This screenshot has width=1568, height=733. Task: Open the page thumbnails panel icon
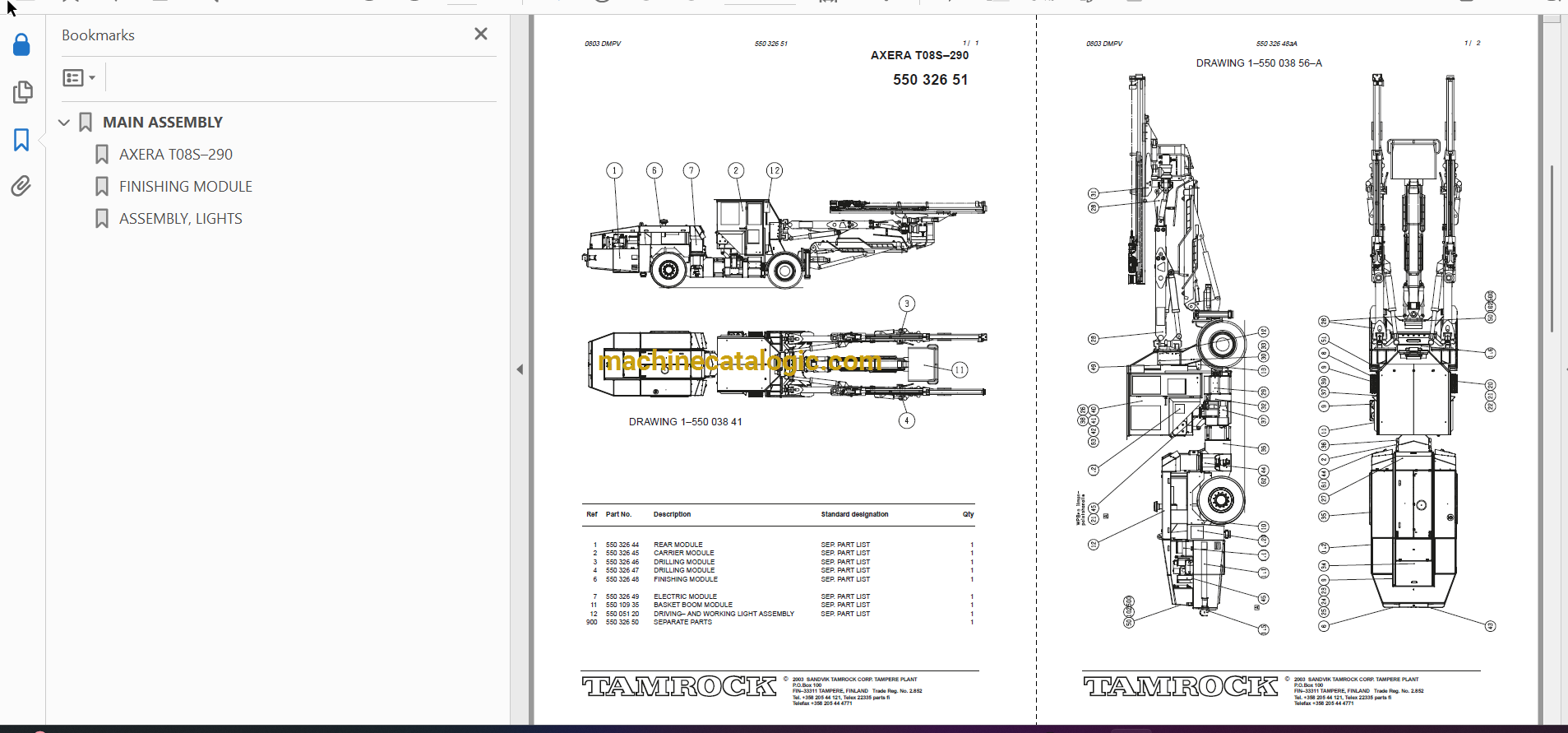tap(22, 92)
